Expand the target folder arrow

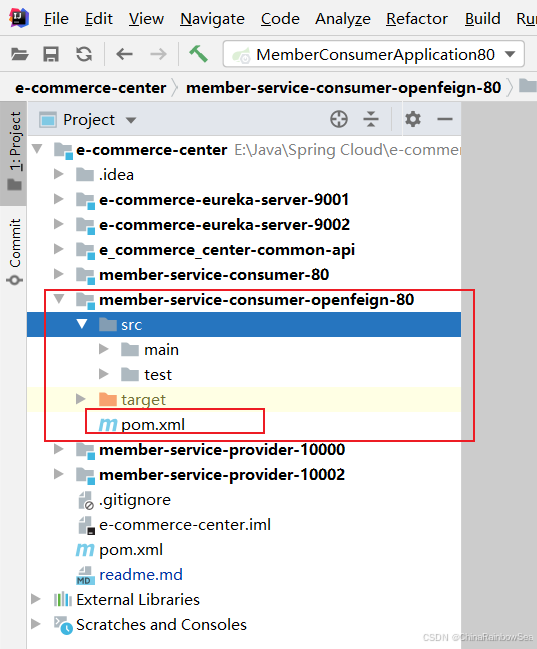tap(81, 399)
